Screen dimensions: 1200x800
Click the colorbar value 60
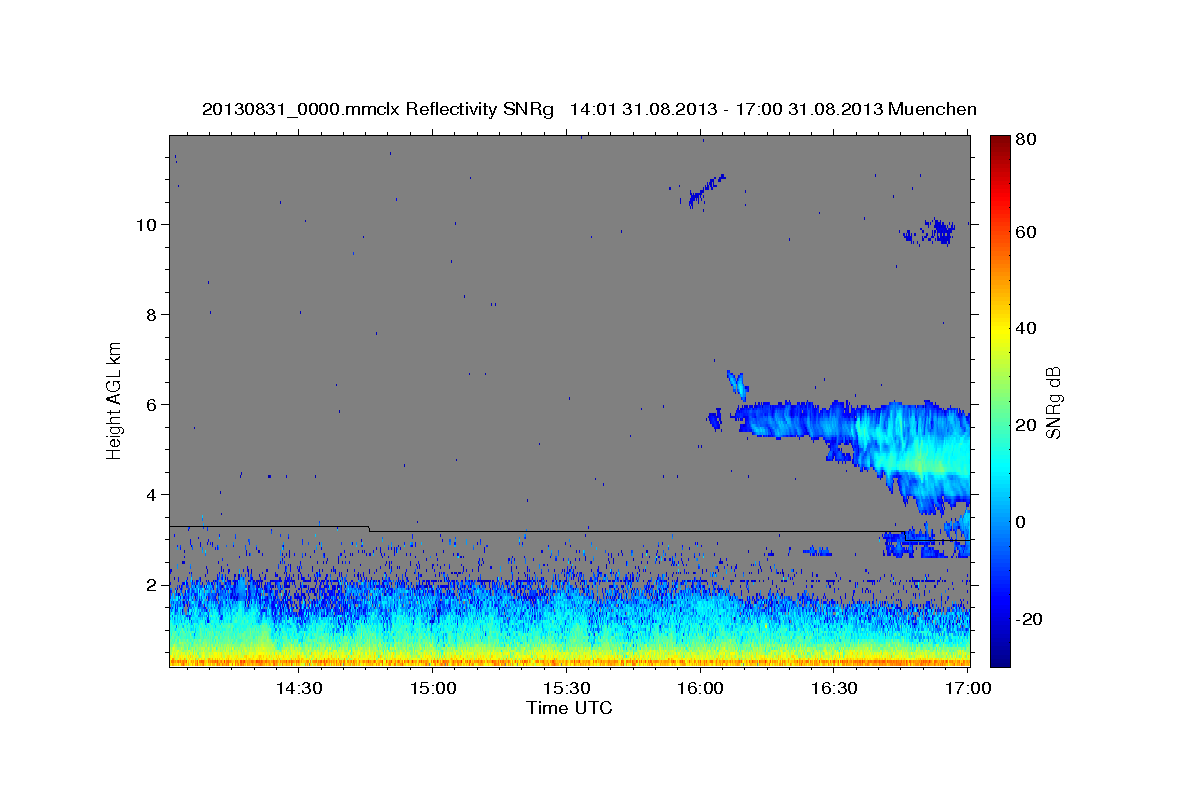1026,232
